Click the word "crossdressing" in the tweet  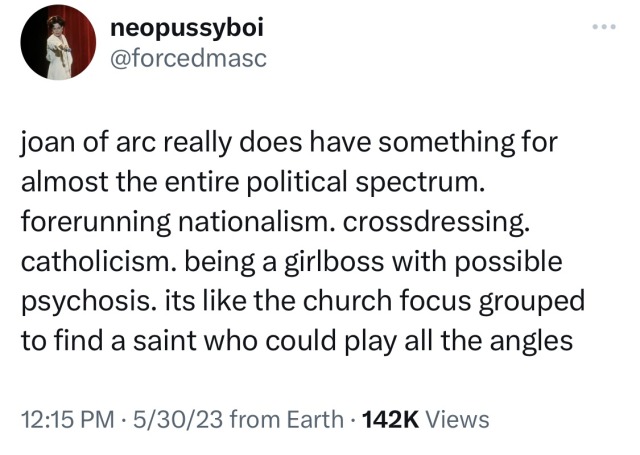click(462, 222)
